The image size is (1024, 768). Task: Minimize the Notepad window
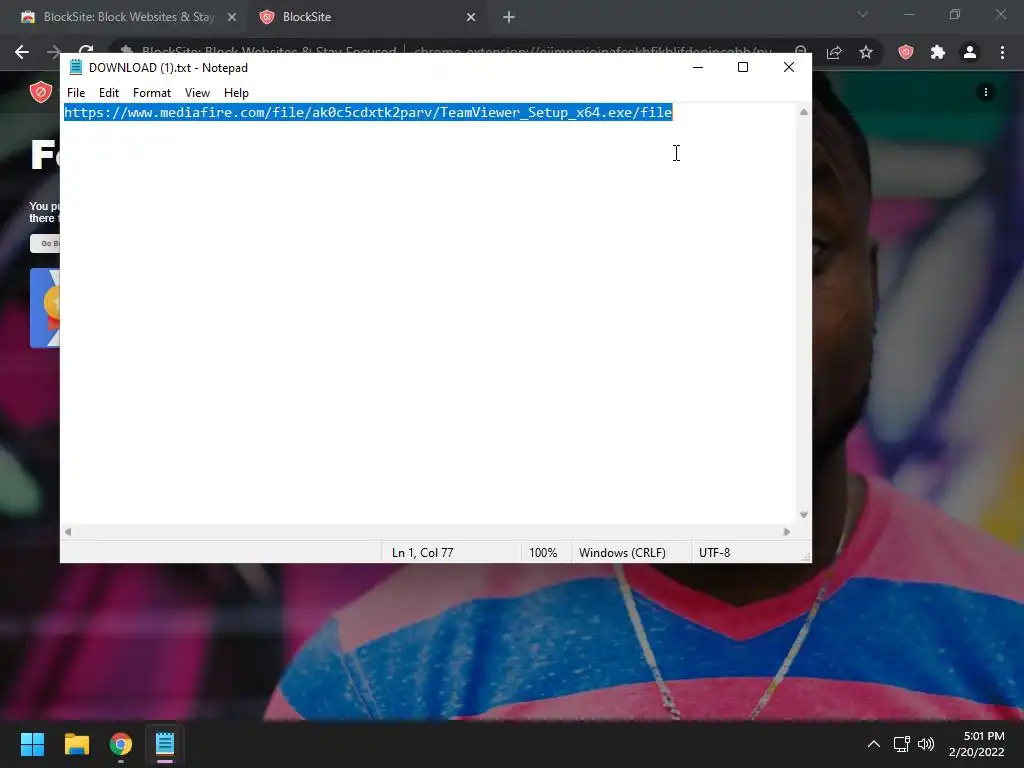(697, 67)
